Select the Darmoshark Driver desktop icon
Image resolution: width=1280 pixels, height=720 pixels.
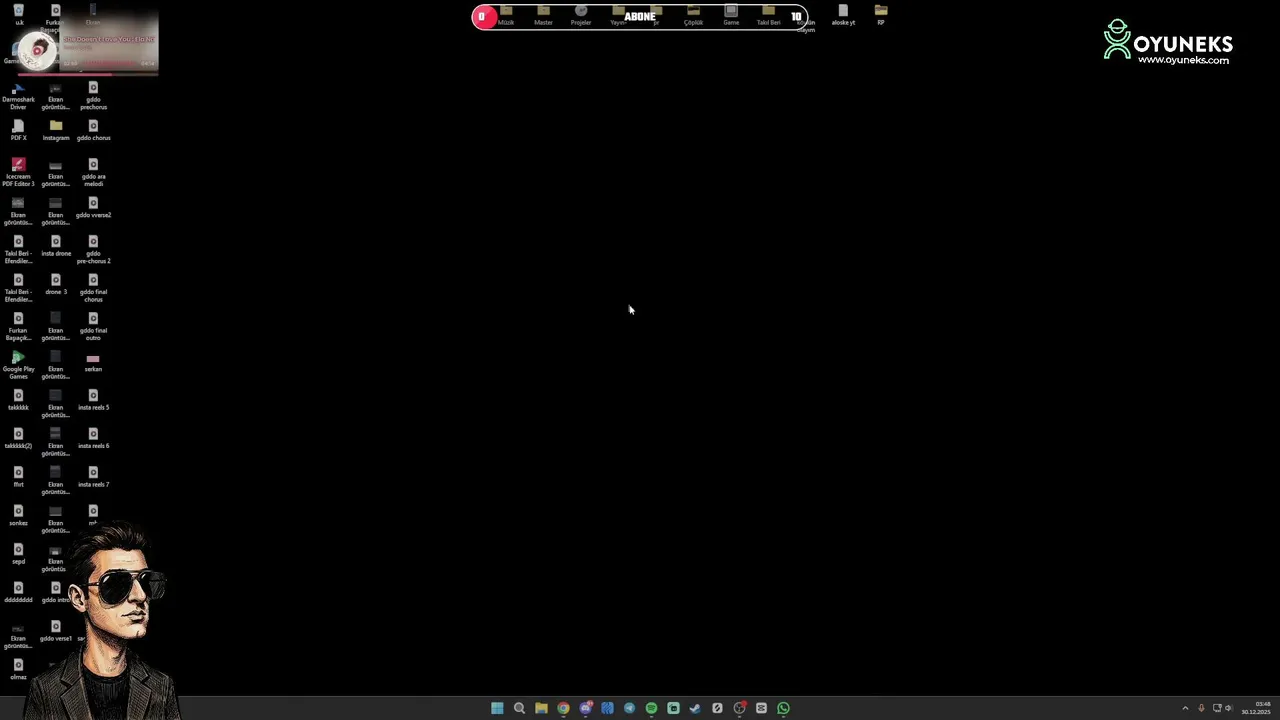click(18, 96)
